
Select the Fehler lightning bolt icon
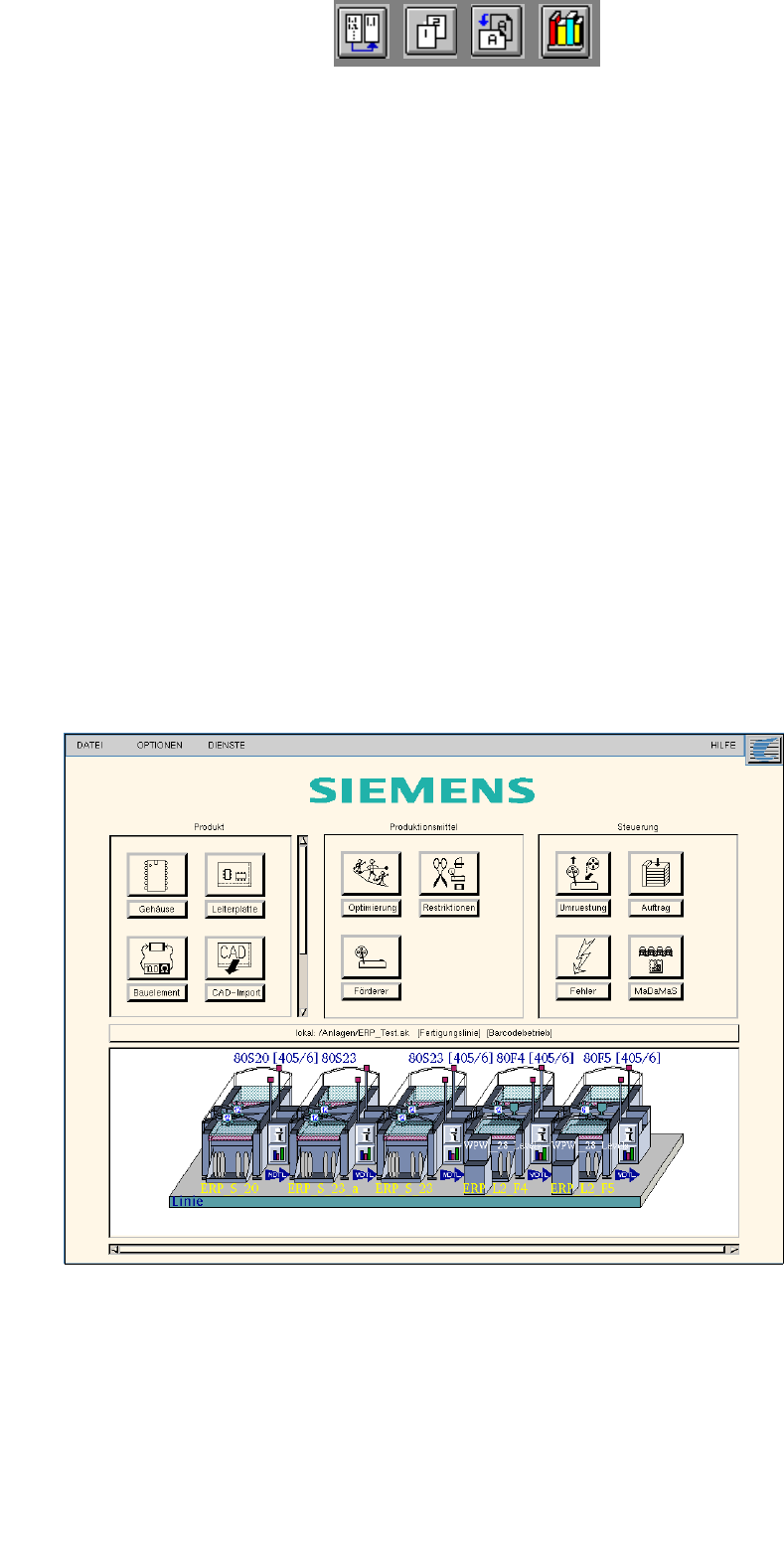pos(583,956)
